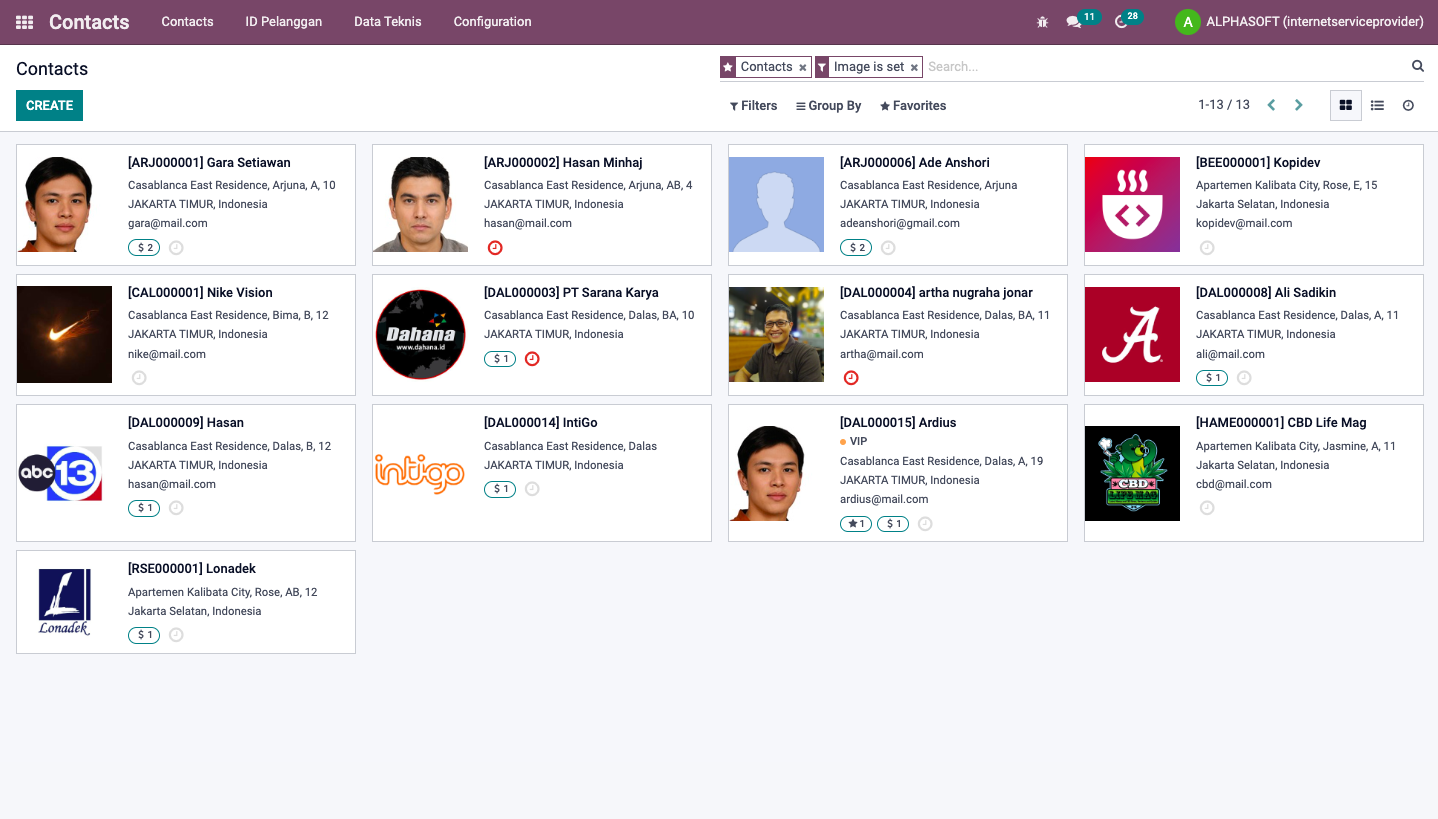Expand the Group By dropdown
1438x819 pixels.
(828, 106)
